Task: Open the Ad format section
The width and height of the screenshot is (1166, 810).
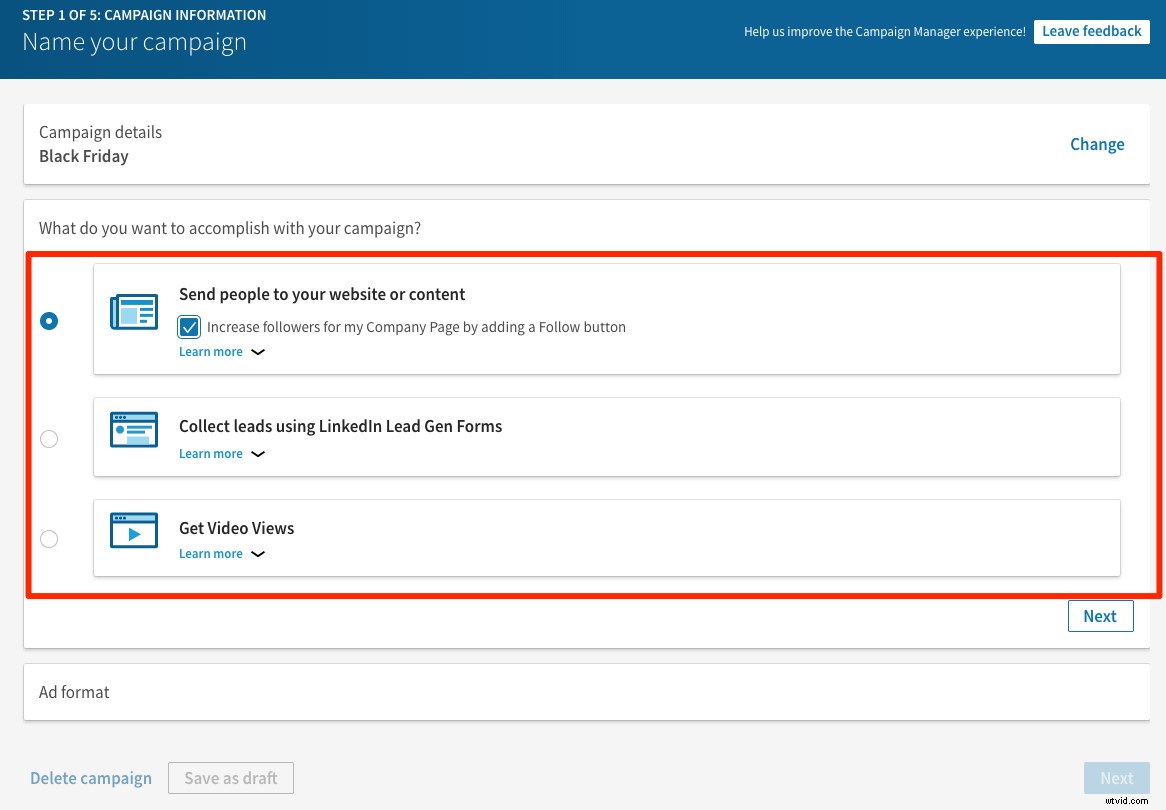Action: [74, 691]
